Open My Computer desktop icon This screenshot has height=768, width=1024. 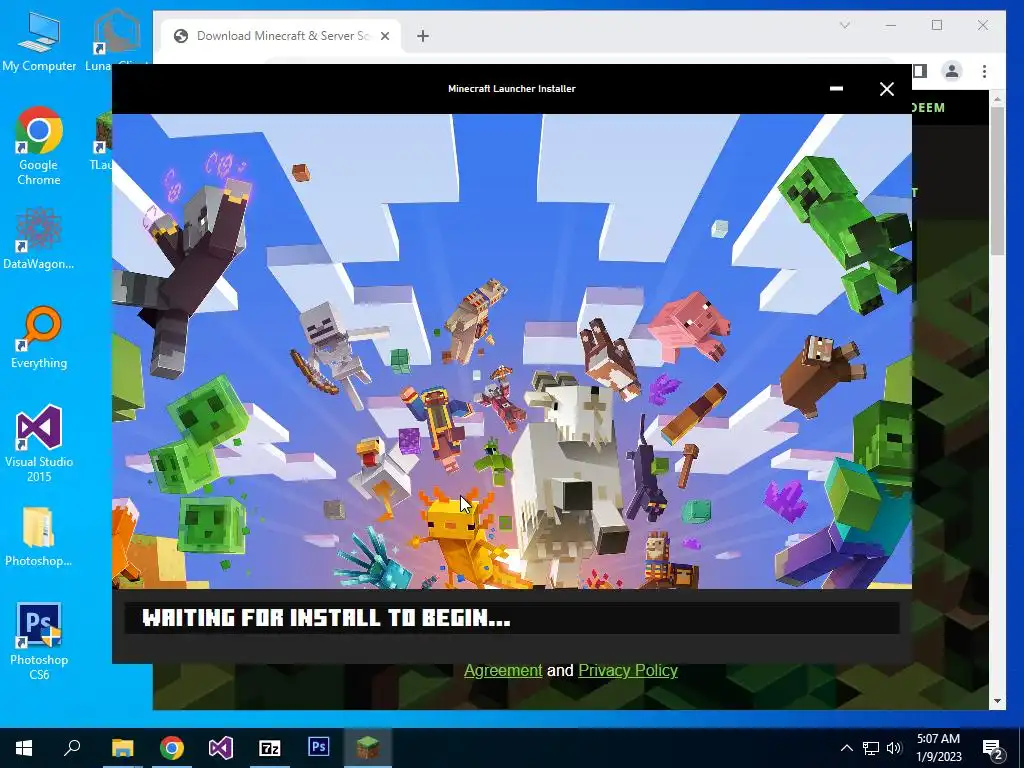pyautogui.click(x=39, y=40)
